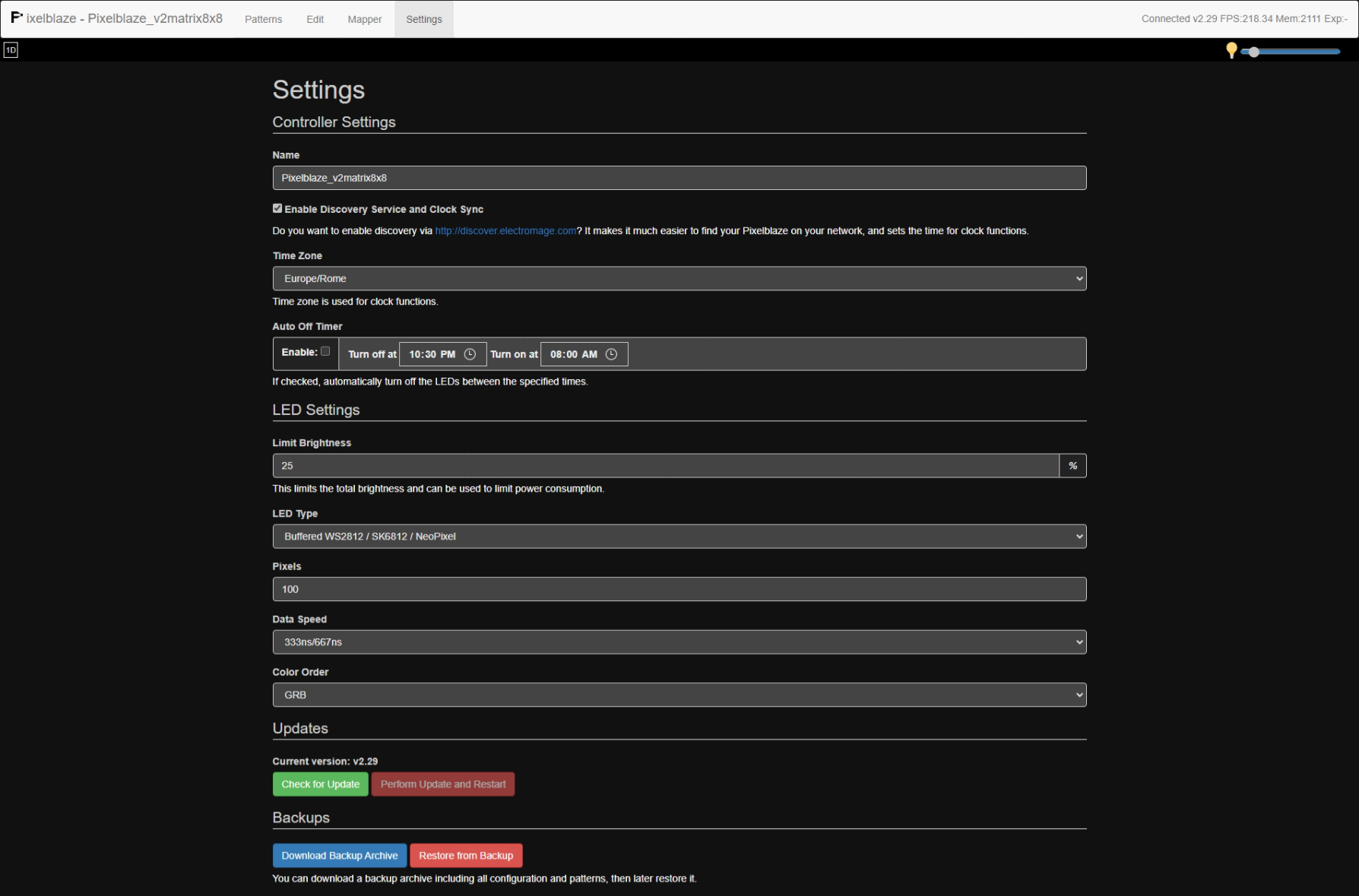Toggle Enable Discovery Service and Clock Sync
Viewport: 1359px width, 896px height.
[277, 208]
